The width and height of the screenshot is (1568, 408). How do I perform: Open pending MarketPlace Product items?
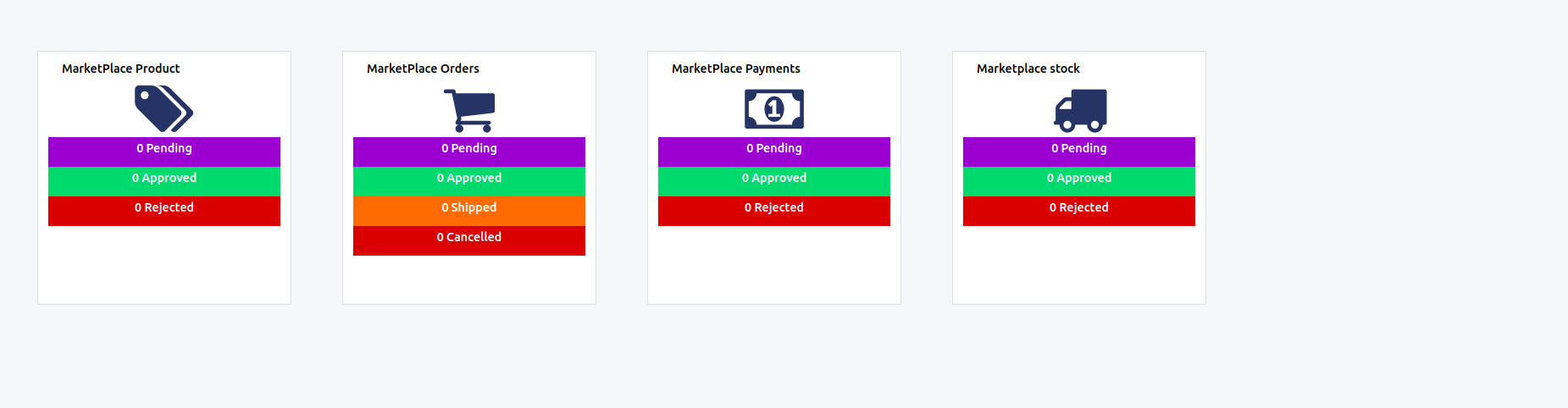tap(164, 149)
